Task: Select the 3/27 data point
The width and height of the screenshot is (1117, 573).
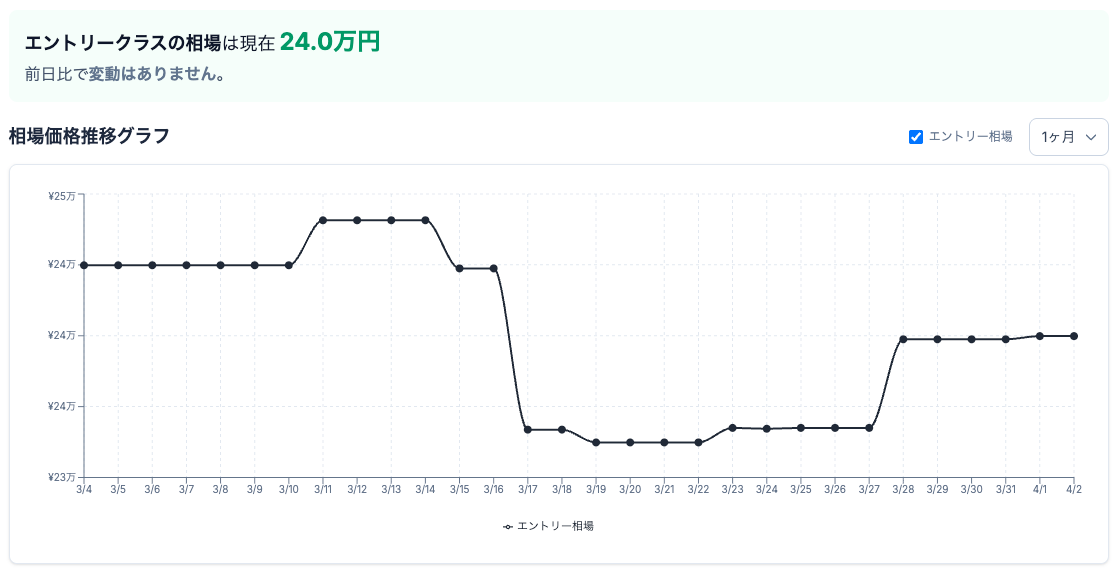Action: pyautogui.click(x=869, y=428)
